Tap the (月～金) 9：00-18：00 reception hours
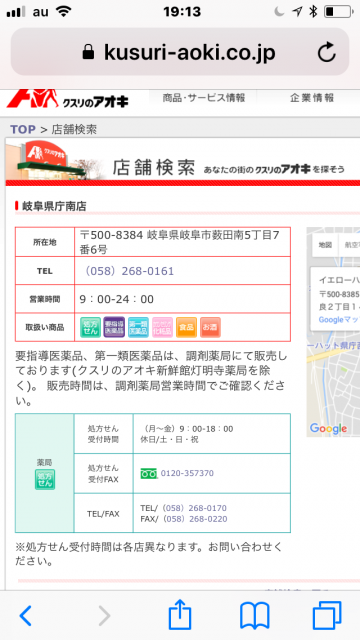 pyautogui.click(x=187, y=429)
